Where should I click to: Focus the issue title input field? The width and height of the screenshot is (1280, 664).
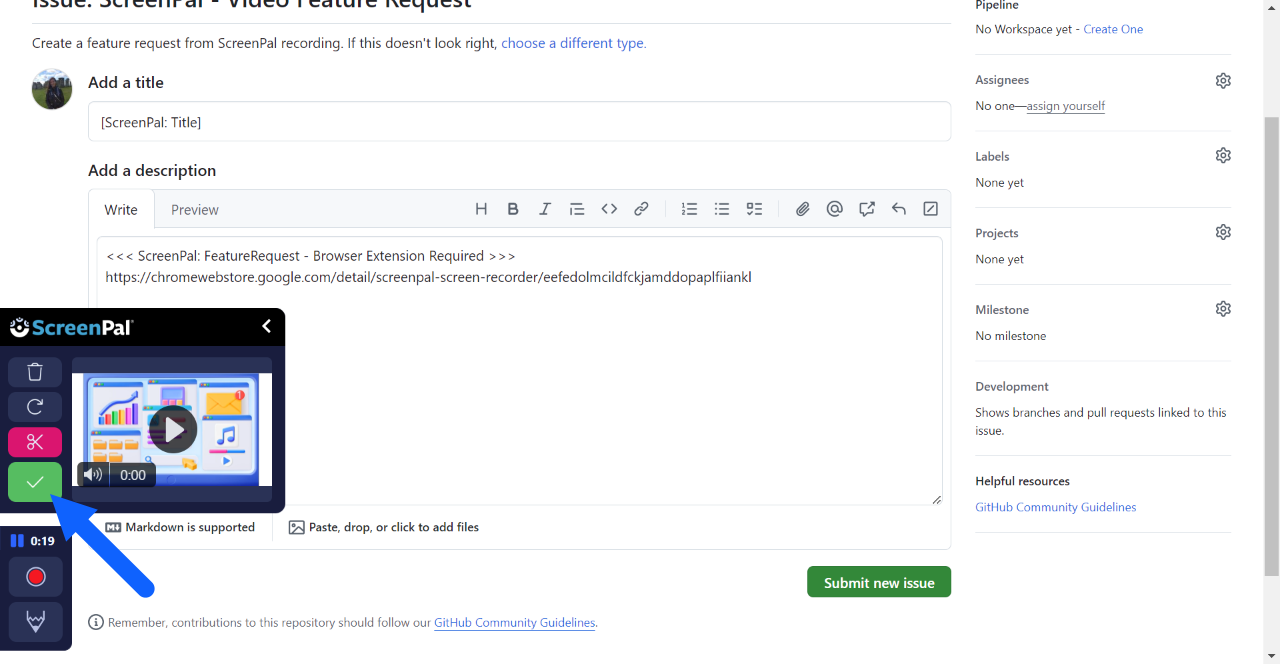[519, 121]
